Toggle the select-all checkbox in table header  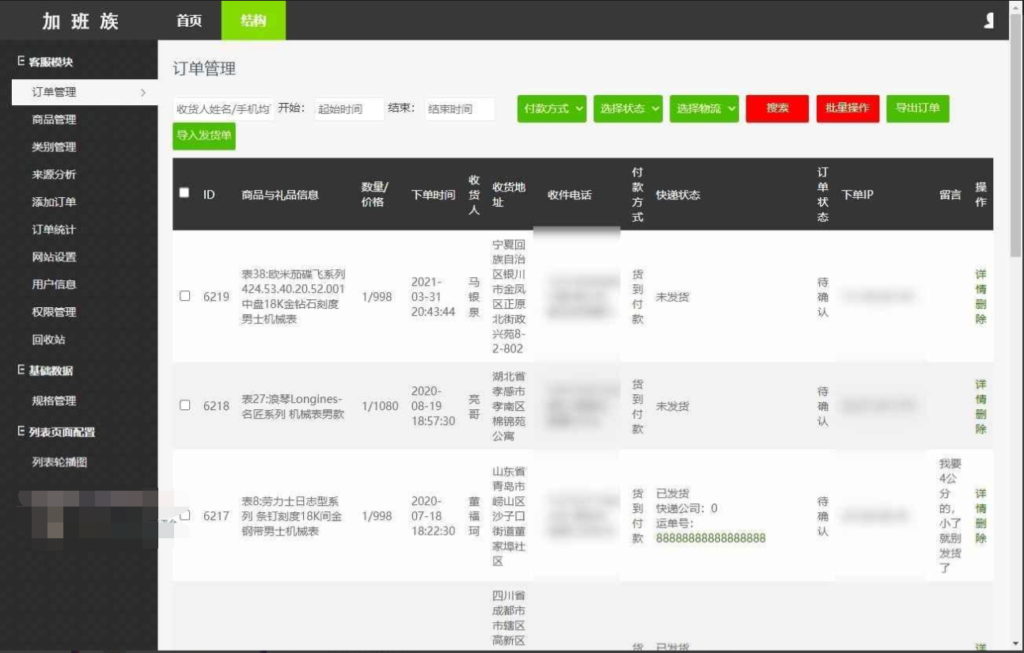click(184, 193)
